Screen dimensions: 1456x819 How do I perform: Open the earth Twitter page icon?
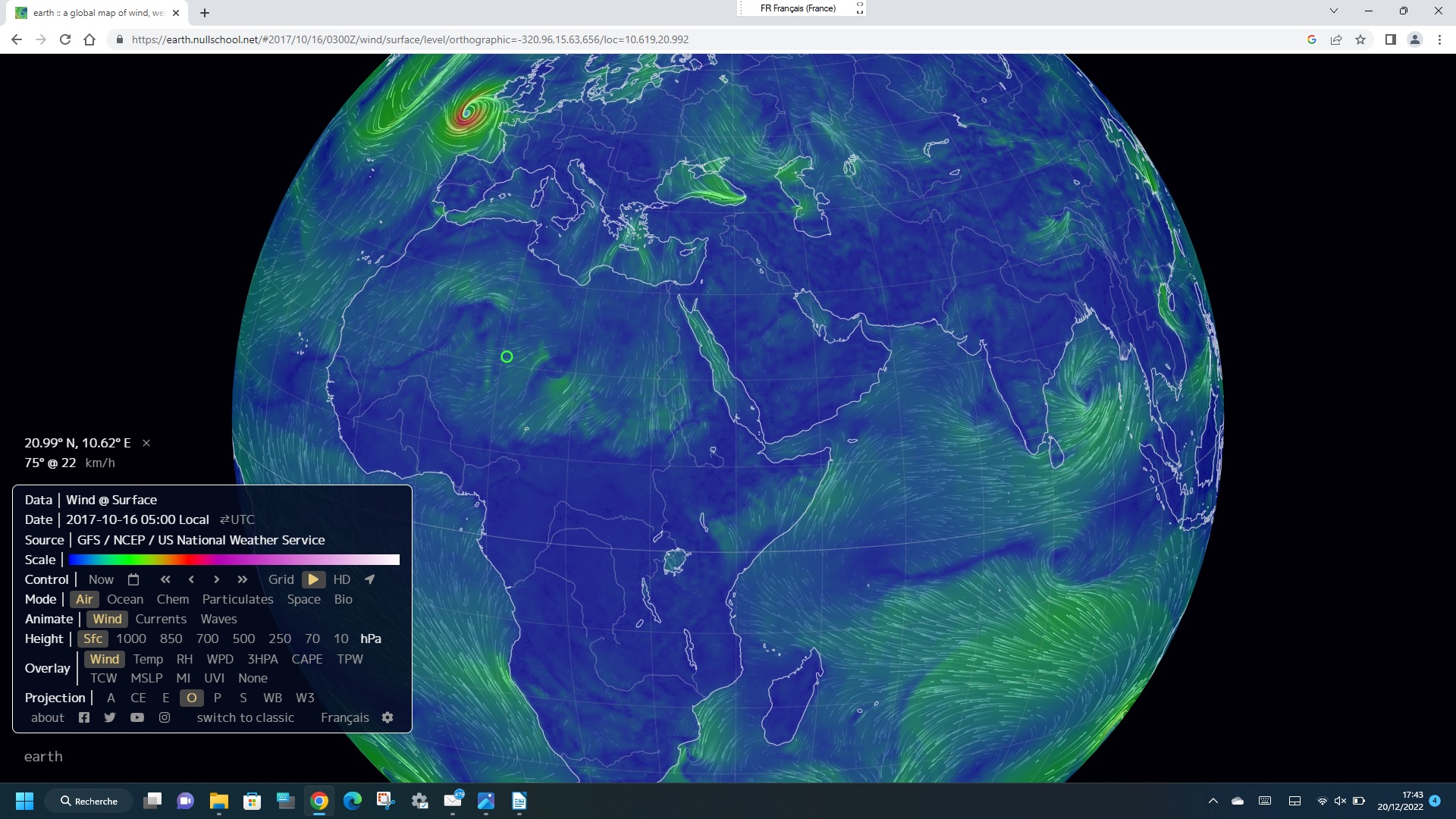click(x=110, y=717)
